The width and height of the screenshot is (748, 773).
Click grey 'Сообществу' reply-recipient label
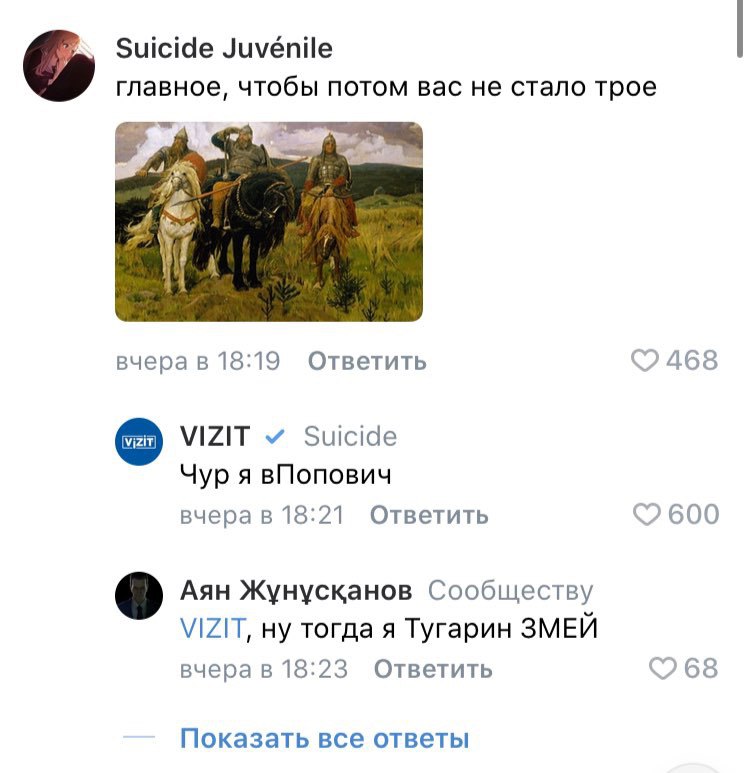(x=510, y=591)
